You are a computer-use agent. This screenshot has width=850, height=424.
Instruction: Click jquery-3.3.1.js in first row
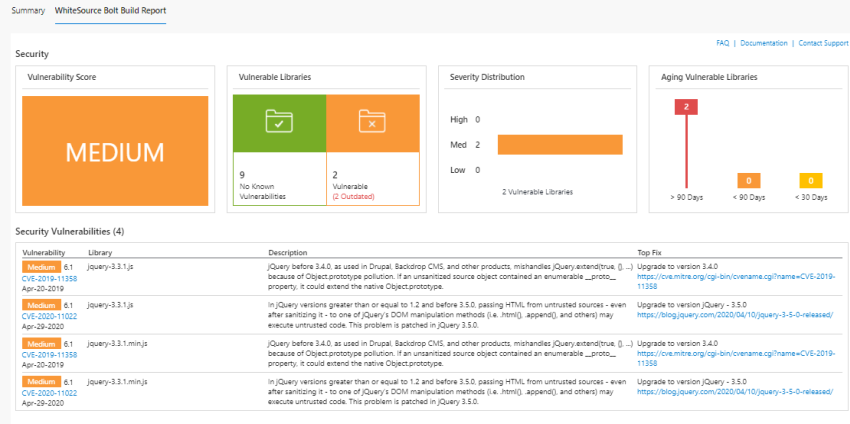[x=110, y=267]
